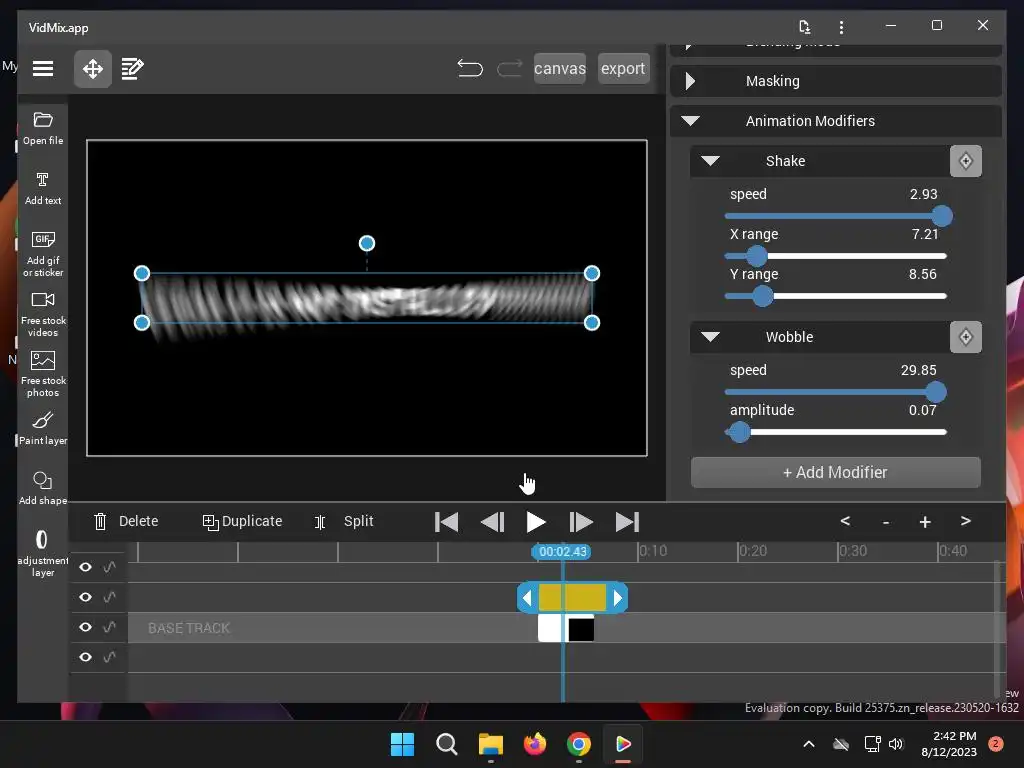The height and width of the screenshot is (768, 1024).
Task: Collapse the Shake modifier
Action: pos(711,161)
